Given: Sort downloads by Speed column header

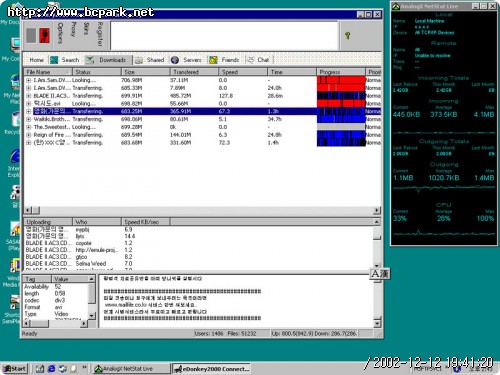Looking at the screenshot, I should coord(243,72).
